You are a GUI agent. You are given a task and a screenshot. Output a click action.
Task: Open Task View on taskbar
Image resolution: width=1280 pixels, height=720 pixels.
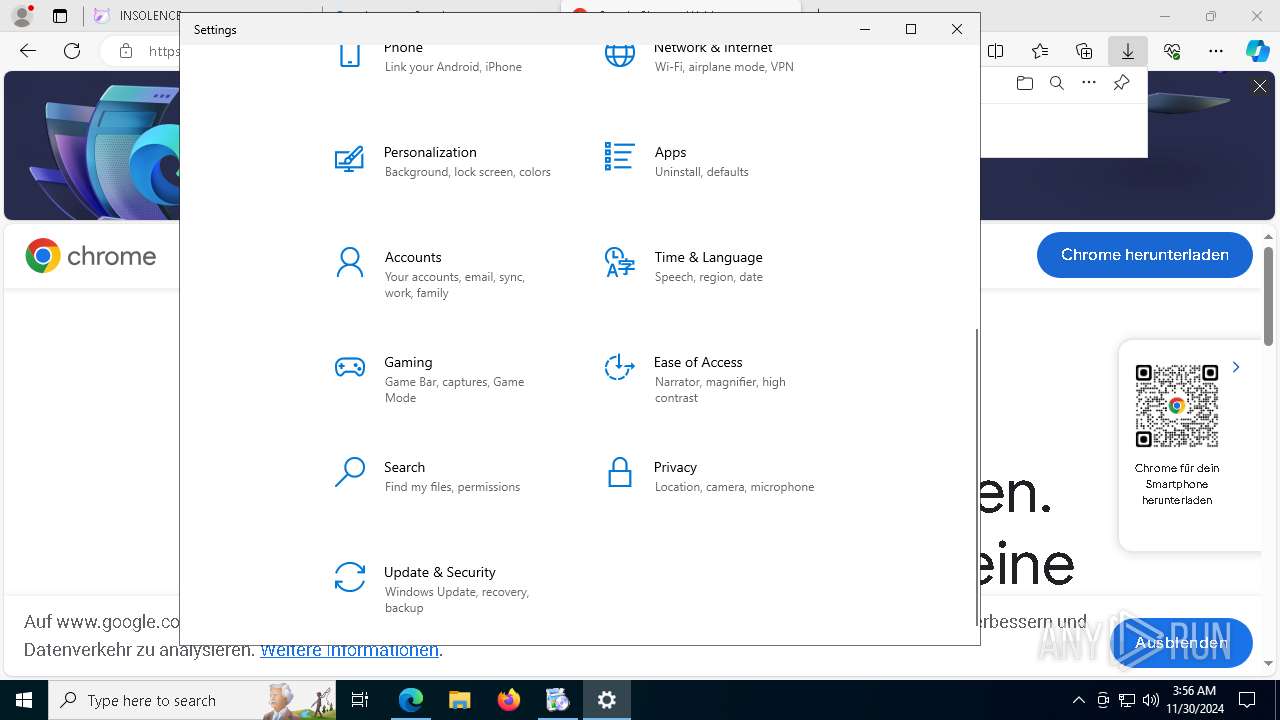tap(360, 700)
